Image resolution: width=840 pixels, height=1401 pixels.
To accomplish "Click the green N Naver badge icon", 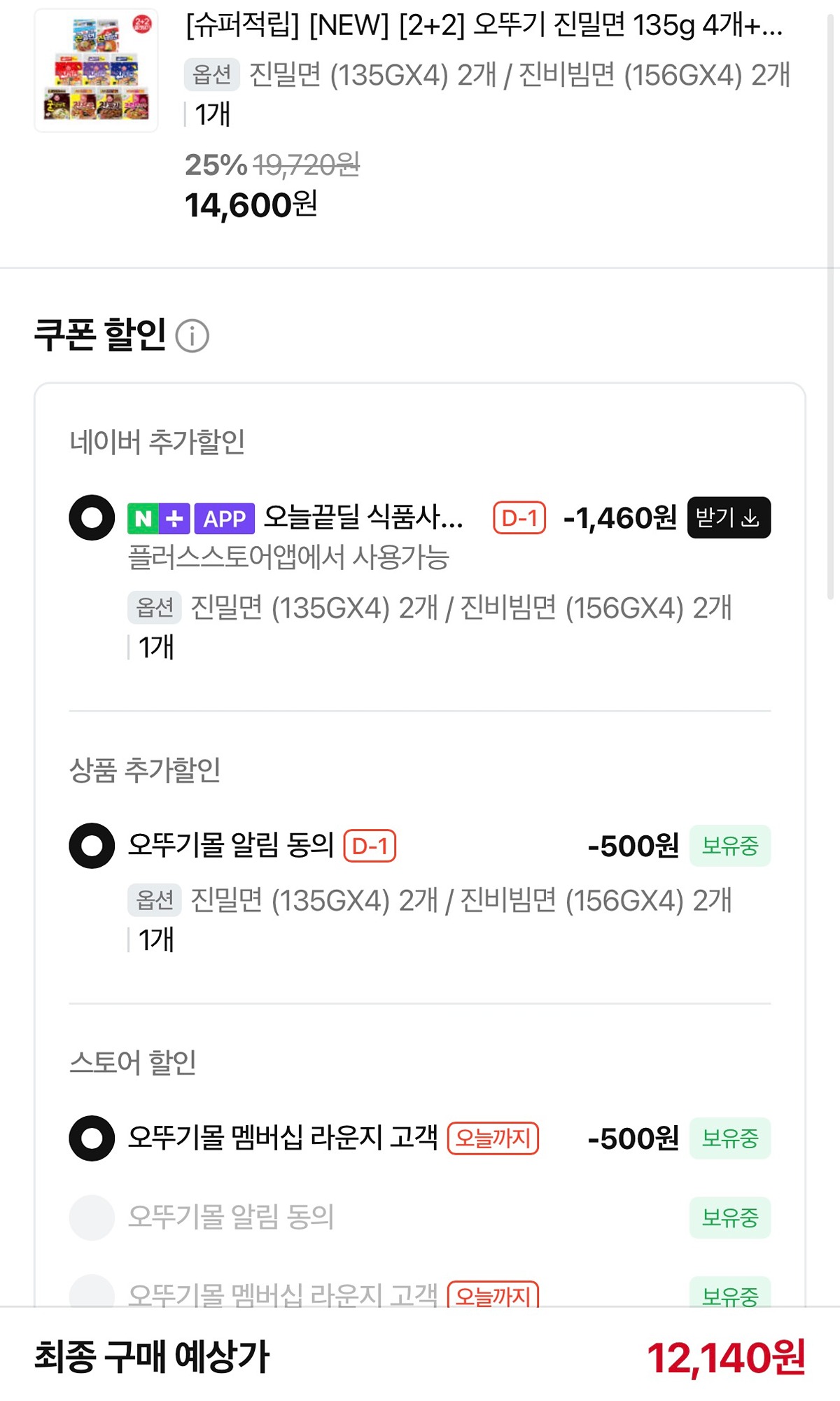I will point(143,519).
